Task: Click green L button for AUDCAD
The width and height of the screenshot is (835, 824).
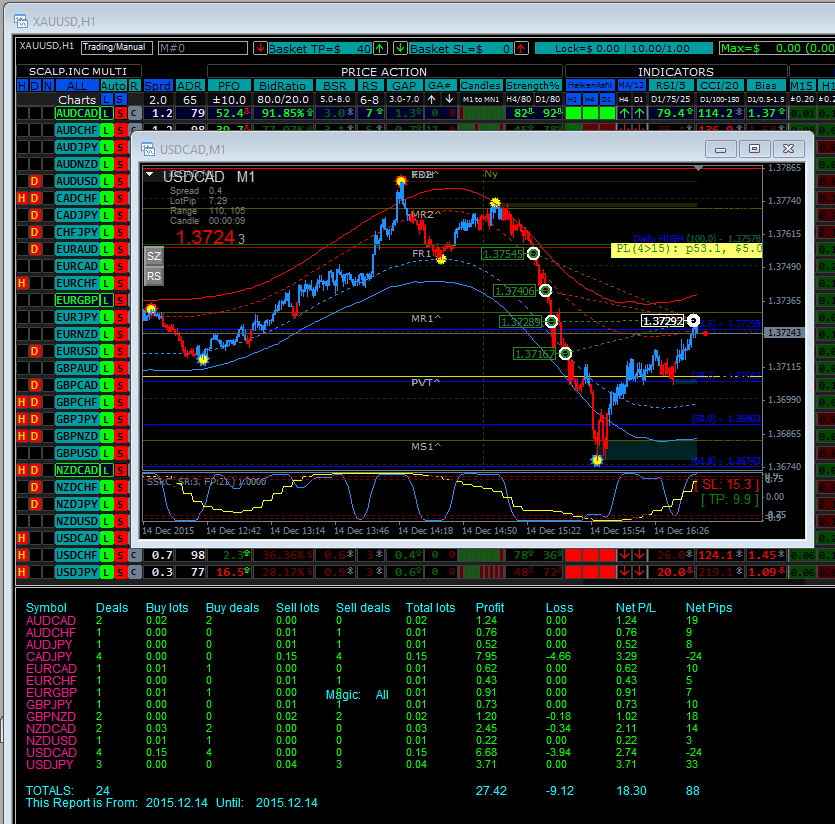Action: coord(106,113)
